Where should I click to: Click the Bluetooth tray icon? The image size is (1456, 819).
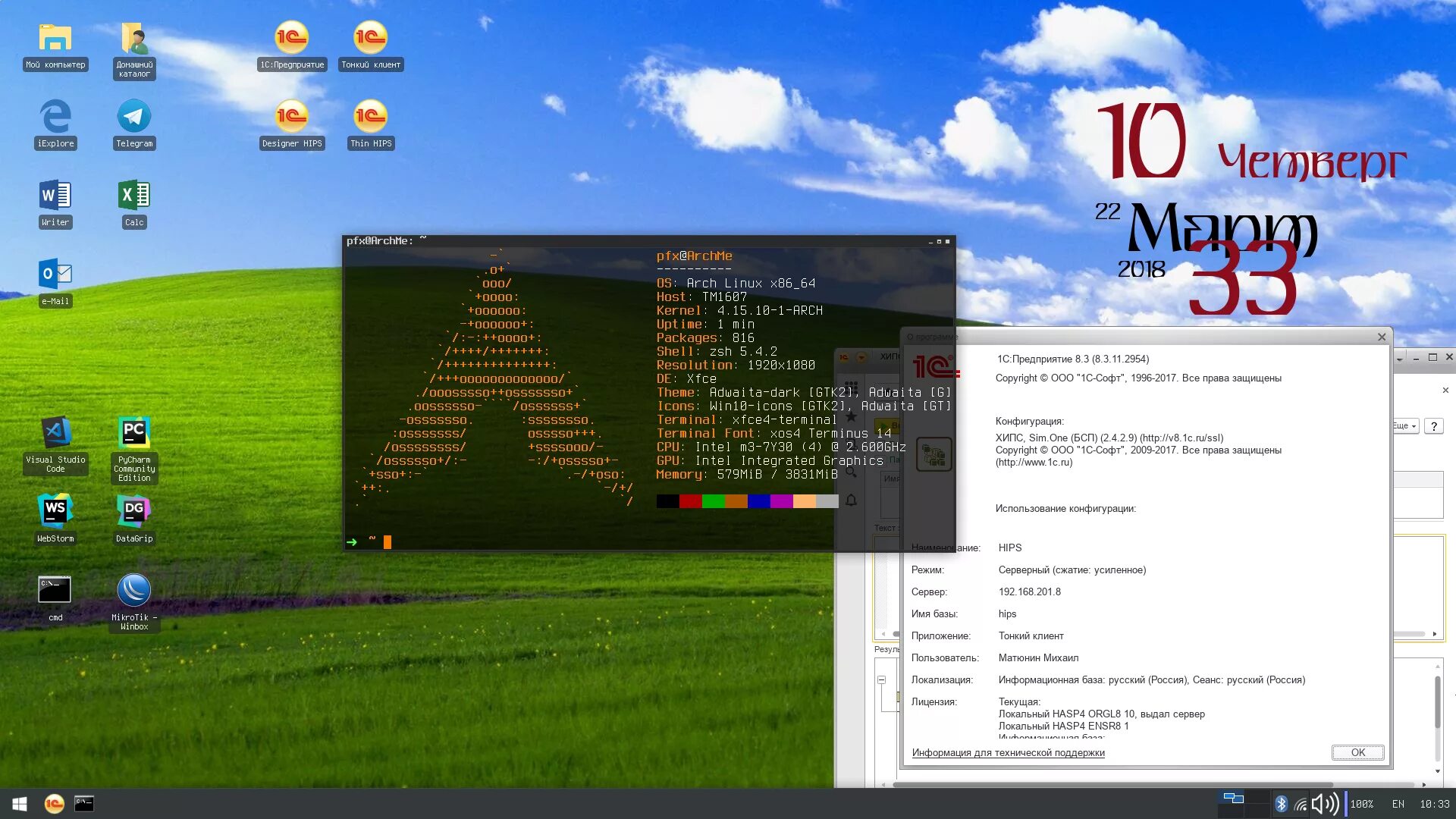pos(1281,804)
